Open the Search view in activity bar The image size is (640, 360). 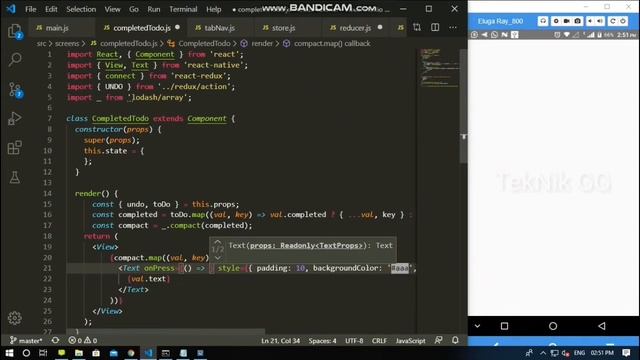(15, 60)
